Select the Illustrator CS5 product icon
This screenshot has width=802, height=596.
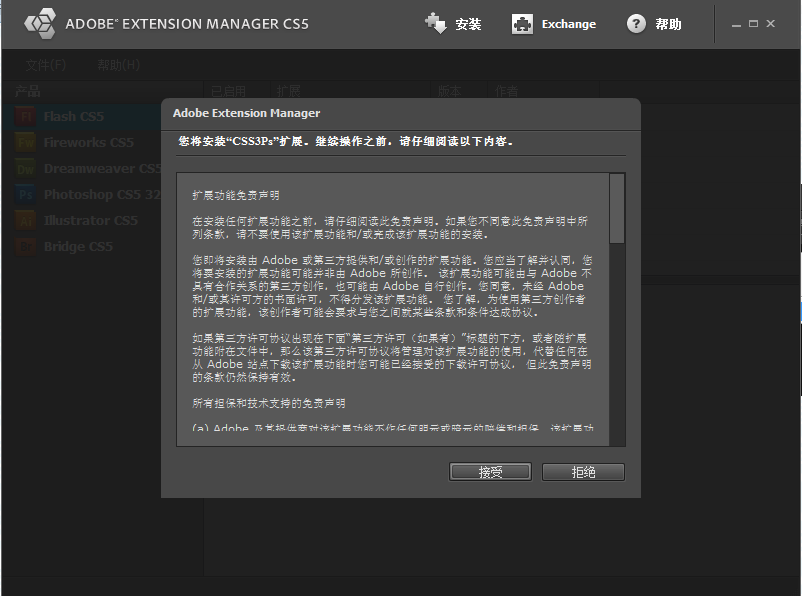tap(26, 221)
